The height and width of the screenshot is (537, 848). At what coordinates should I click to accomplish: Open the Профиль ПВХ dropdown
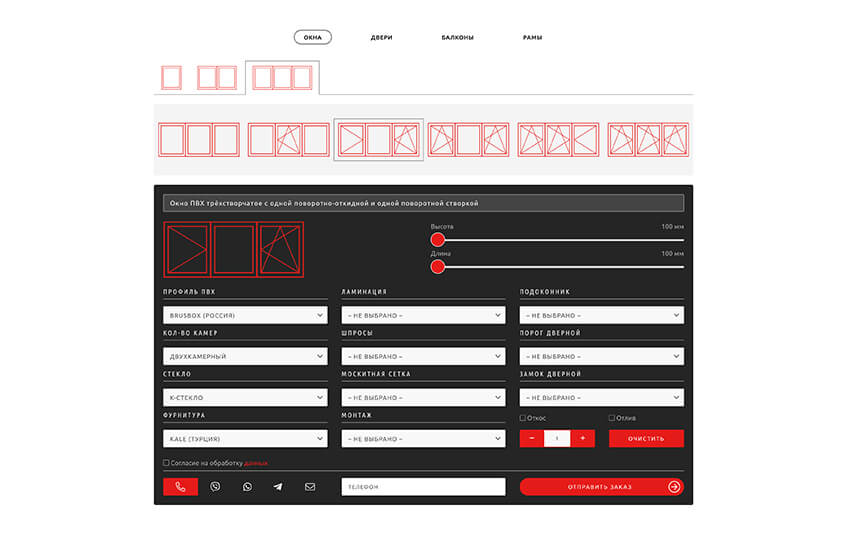[245, 315]
